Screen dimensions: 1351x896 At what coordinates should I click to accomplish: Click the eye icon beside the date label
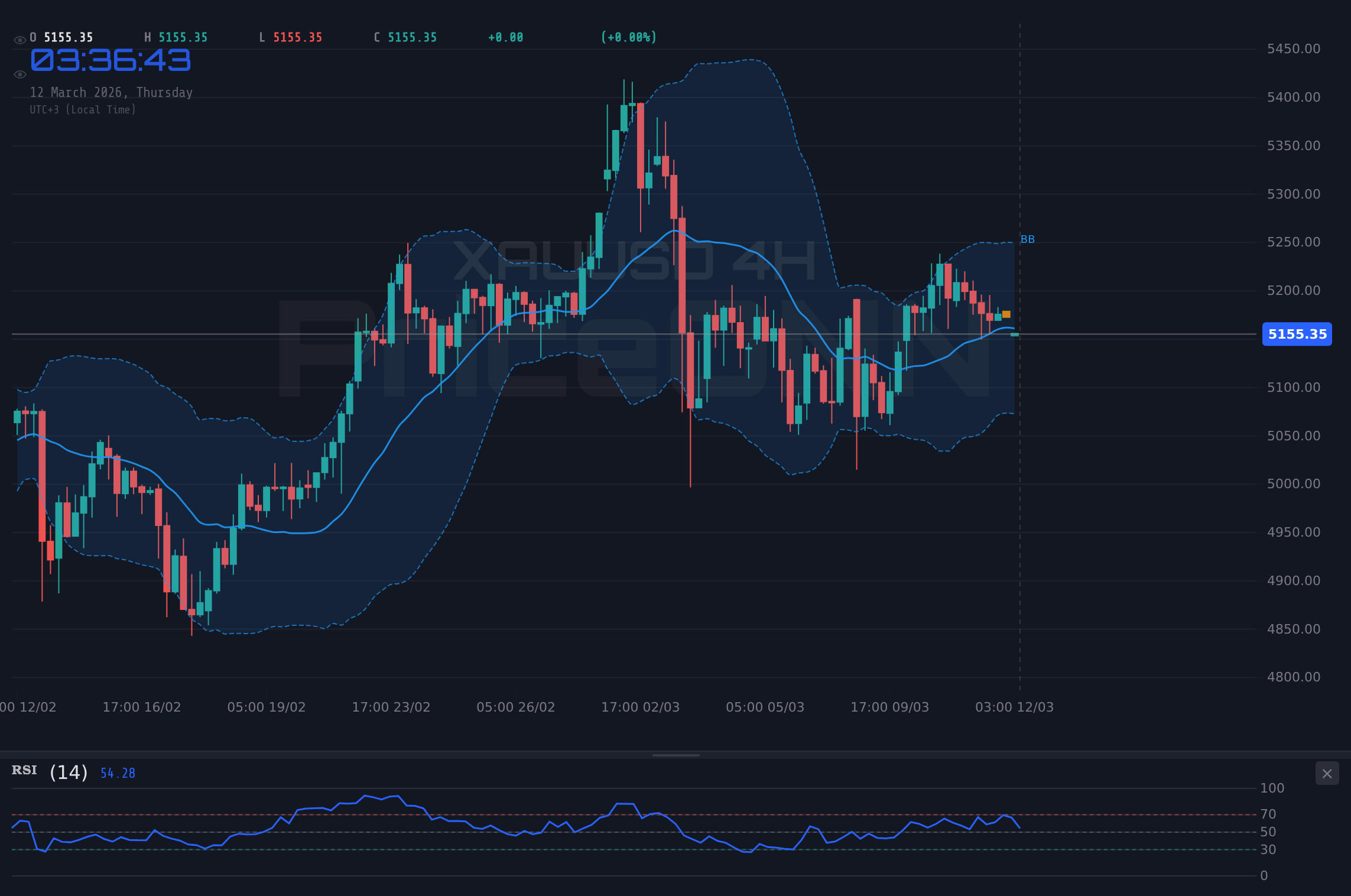[20, 74]
